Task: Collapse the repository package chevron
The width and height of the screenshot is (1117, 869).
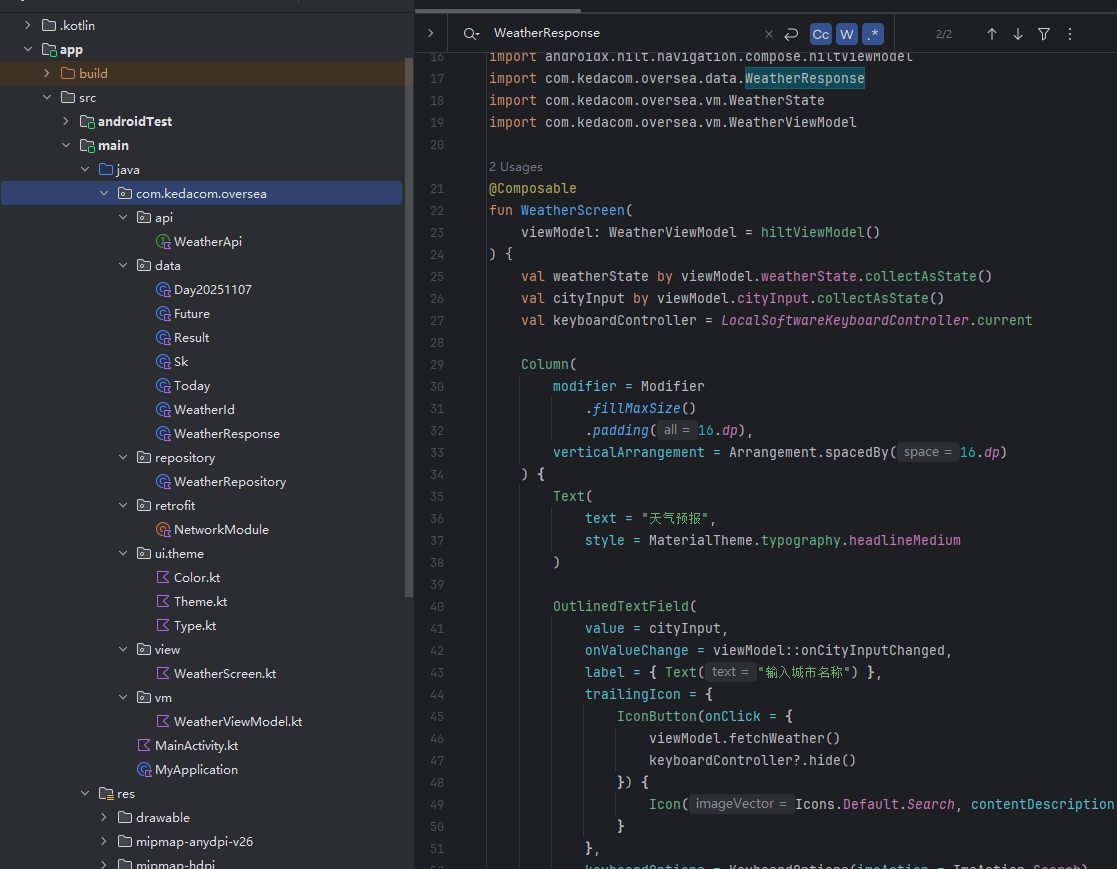Action: pos(123,457)
